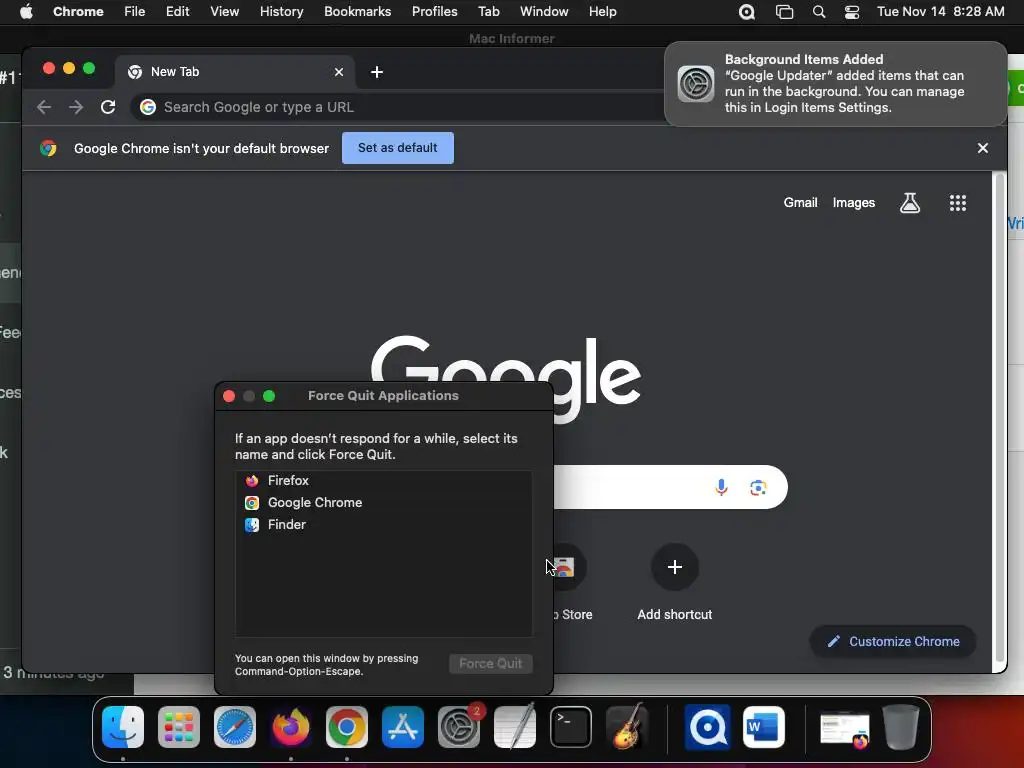Click the Background Items Added notification

pos(835,84)
